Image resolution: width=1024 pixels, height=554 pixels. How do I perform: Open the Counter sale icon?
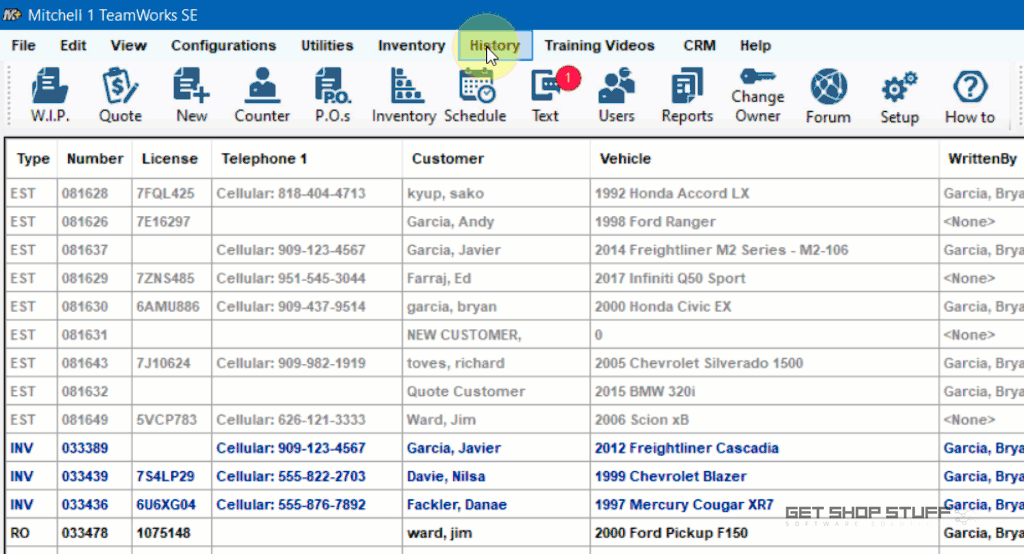click(262, 96)
